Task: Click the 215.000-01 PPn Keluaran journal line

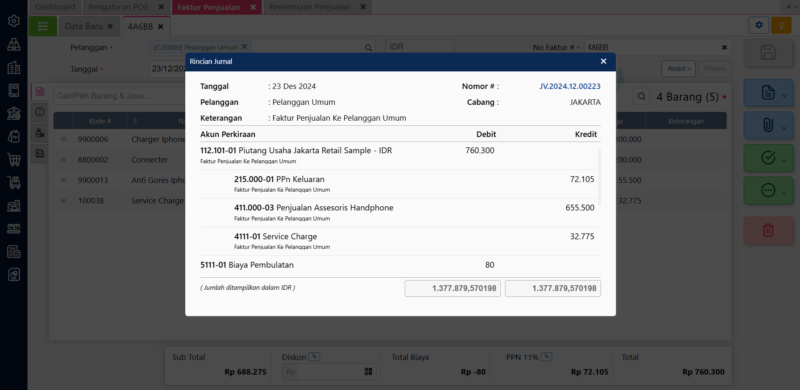Action: (398, 184)
